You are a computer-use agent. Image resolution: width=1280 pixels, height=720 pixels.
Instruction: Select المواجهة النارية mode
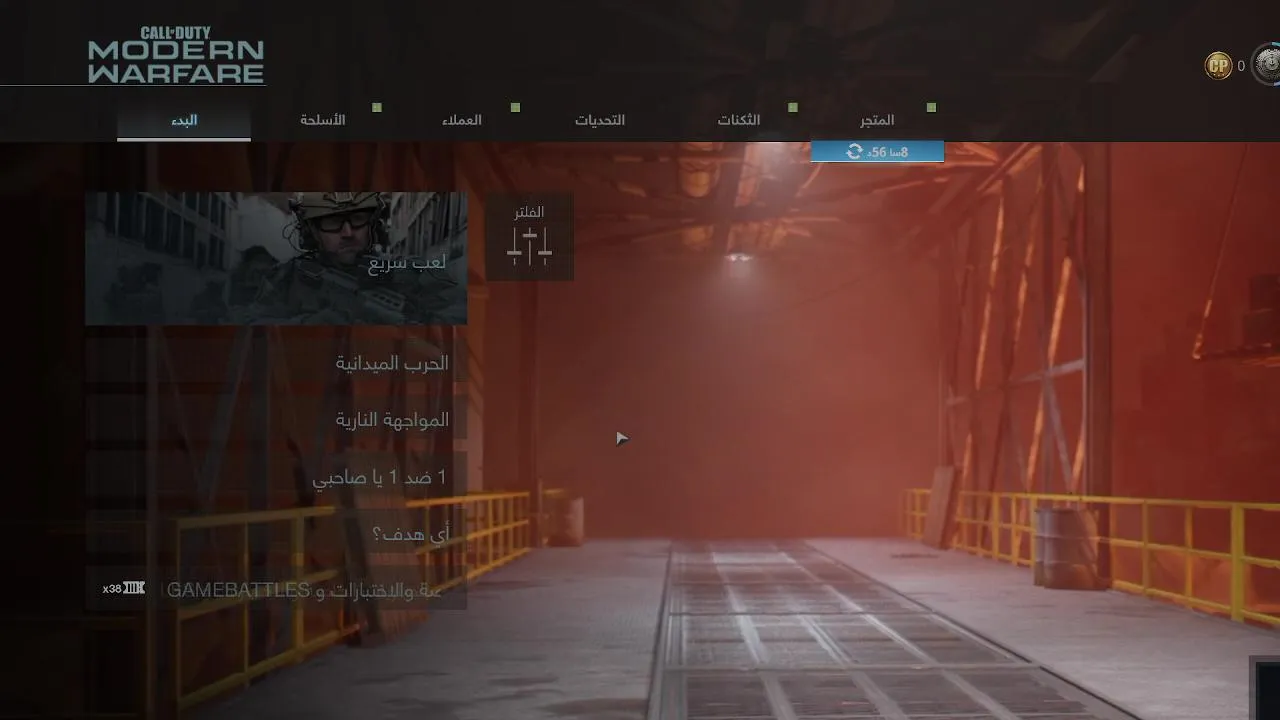[276, 420]
